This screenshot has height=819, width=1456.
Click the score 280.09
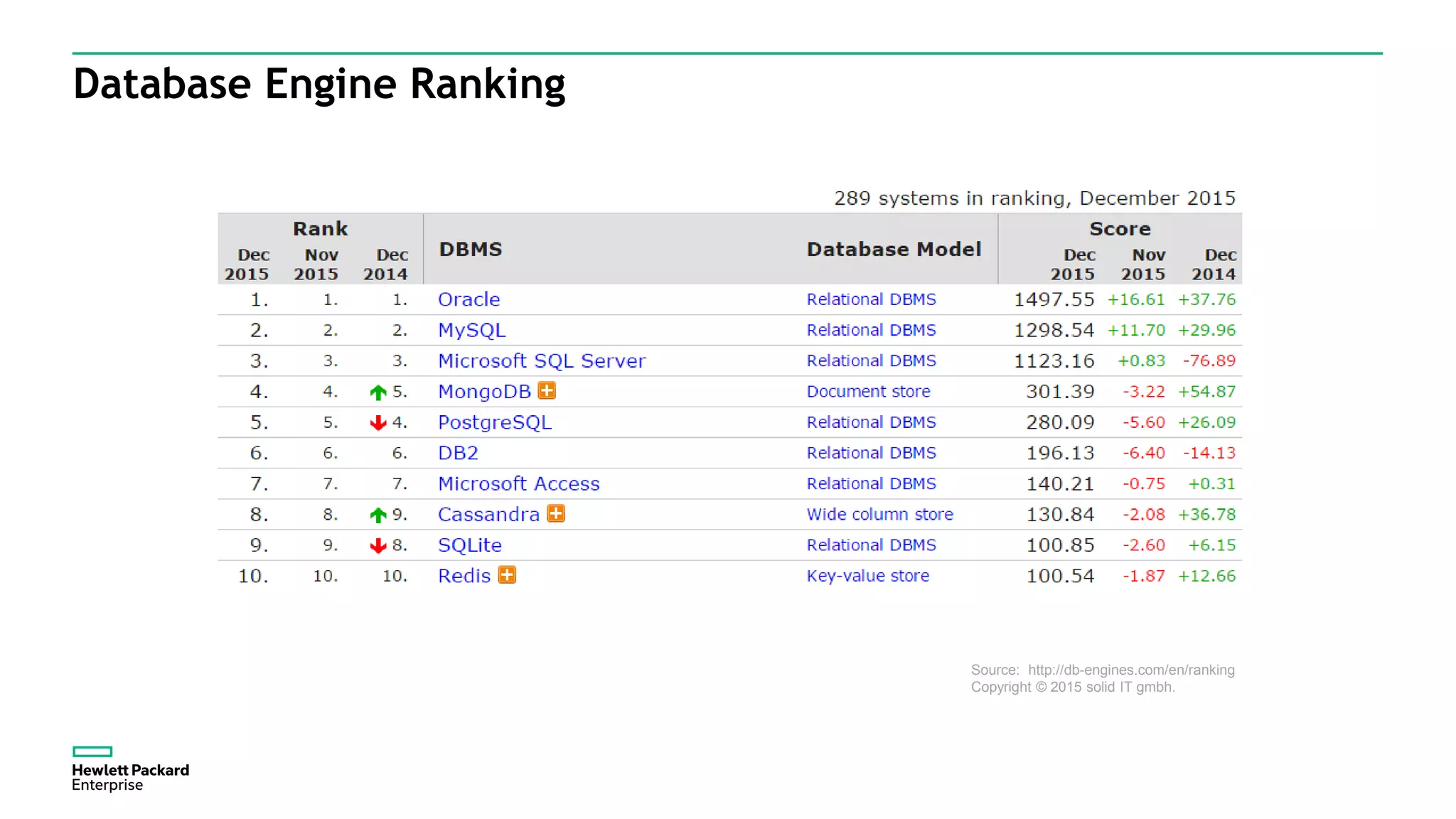pos(1060,422)
